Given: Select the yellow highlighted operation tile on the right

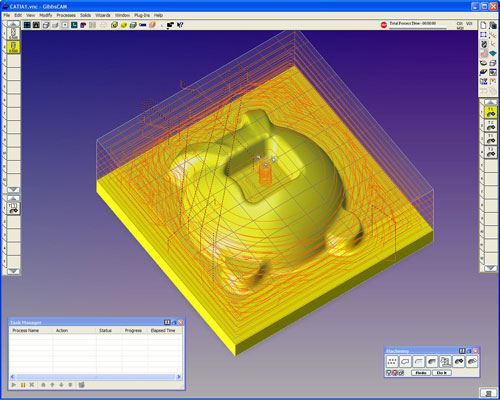Looking at the screenshot, I should click(x=490, y=112).
